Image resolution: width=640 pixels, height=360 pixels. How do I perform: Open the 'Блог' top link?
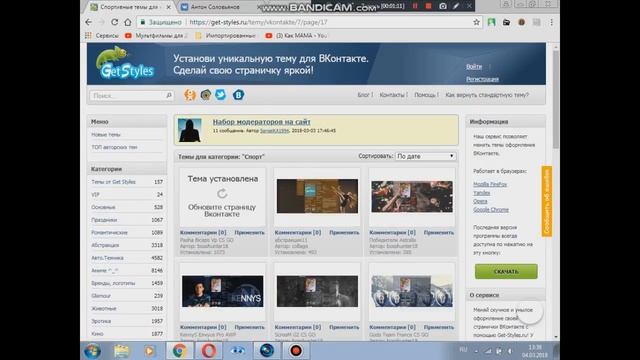point(363,95)
